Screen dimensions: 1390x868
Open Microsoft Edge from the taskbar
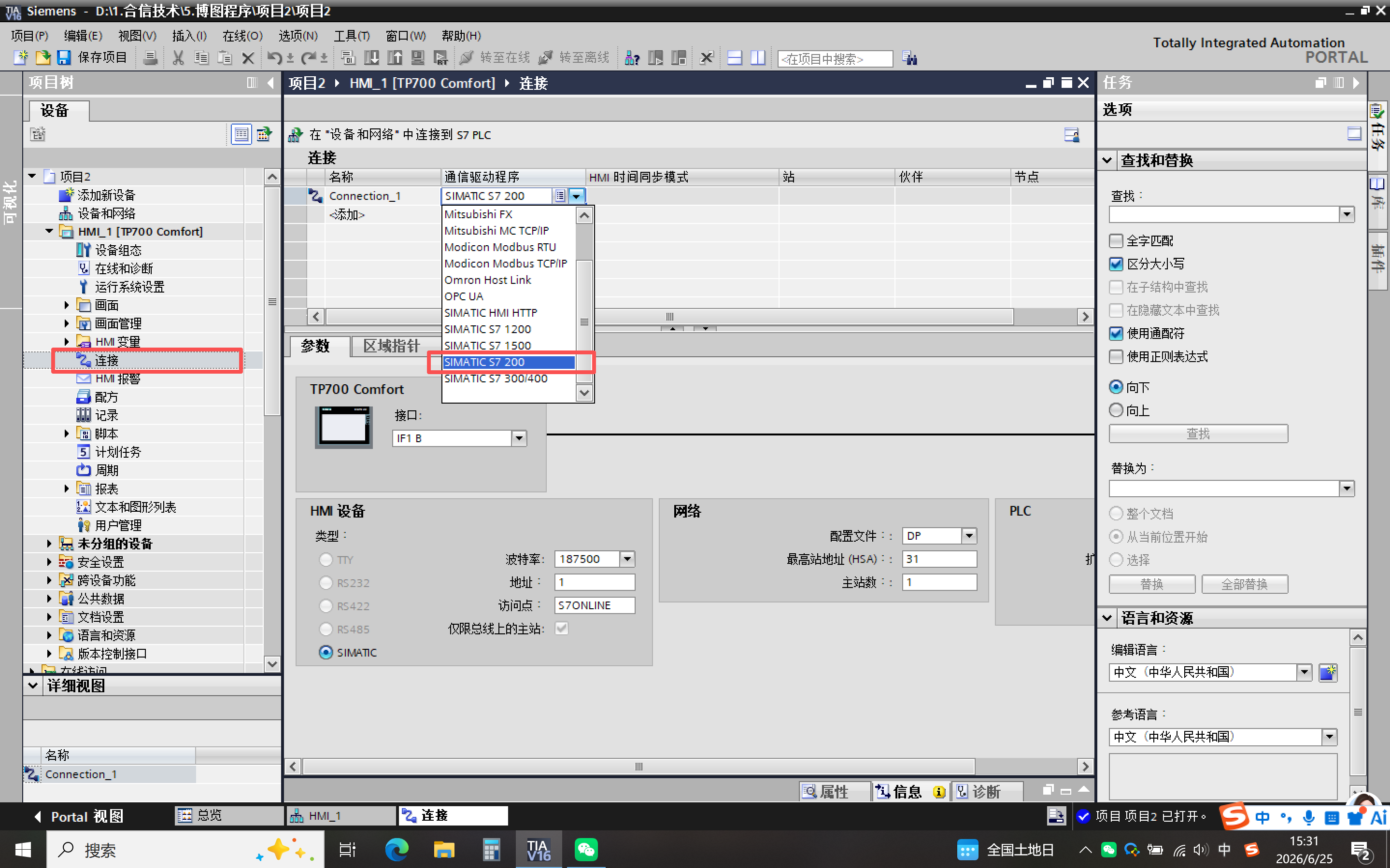coord(396,850)
